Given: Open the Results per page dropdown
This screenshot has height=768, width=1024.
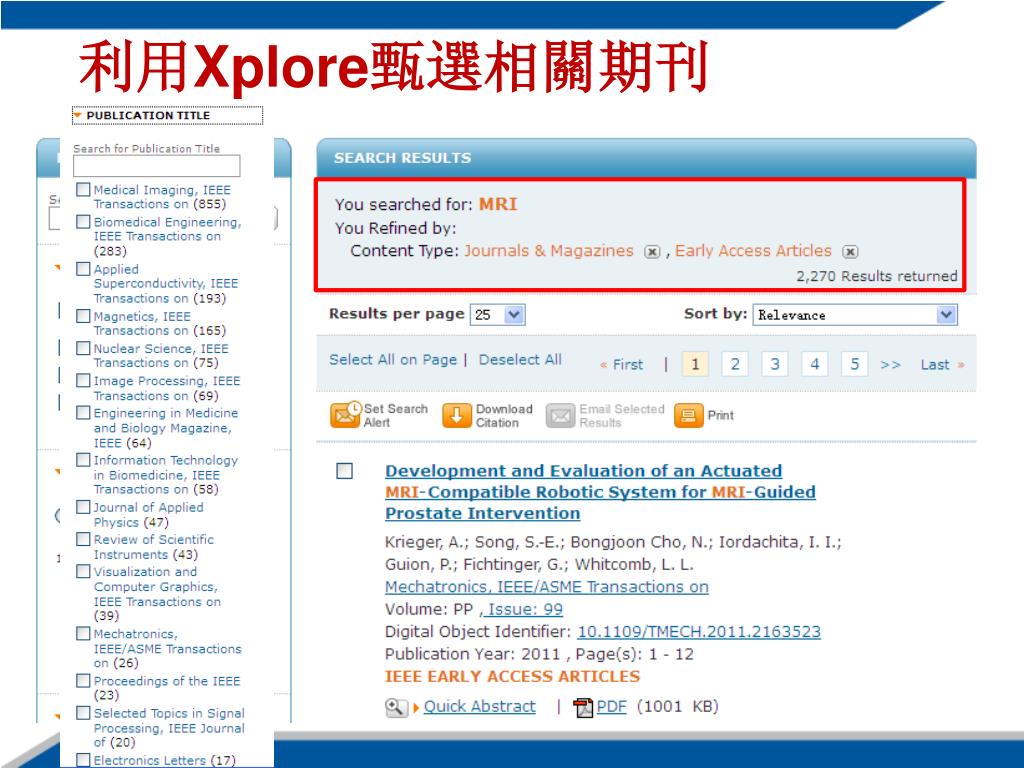Looking at the screenshot, I should (498, 315).
